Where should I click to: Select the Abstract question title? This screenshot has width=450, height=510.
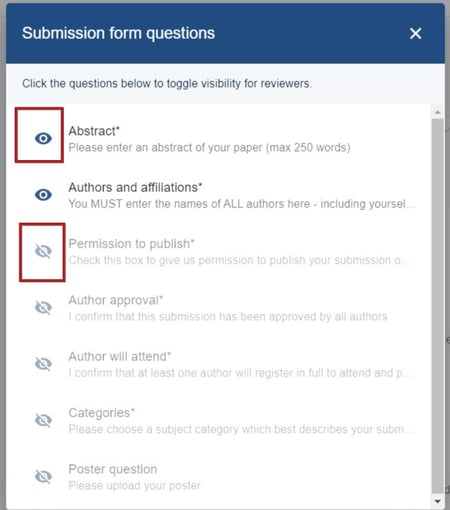(94, 131)
